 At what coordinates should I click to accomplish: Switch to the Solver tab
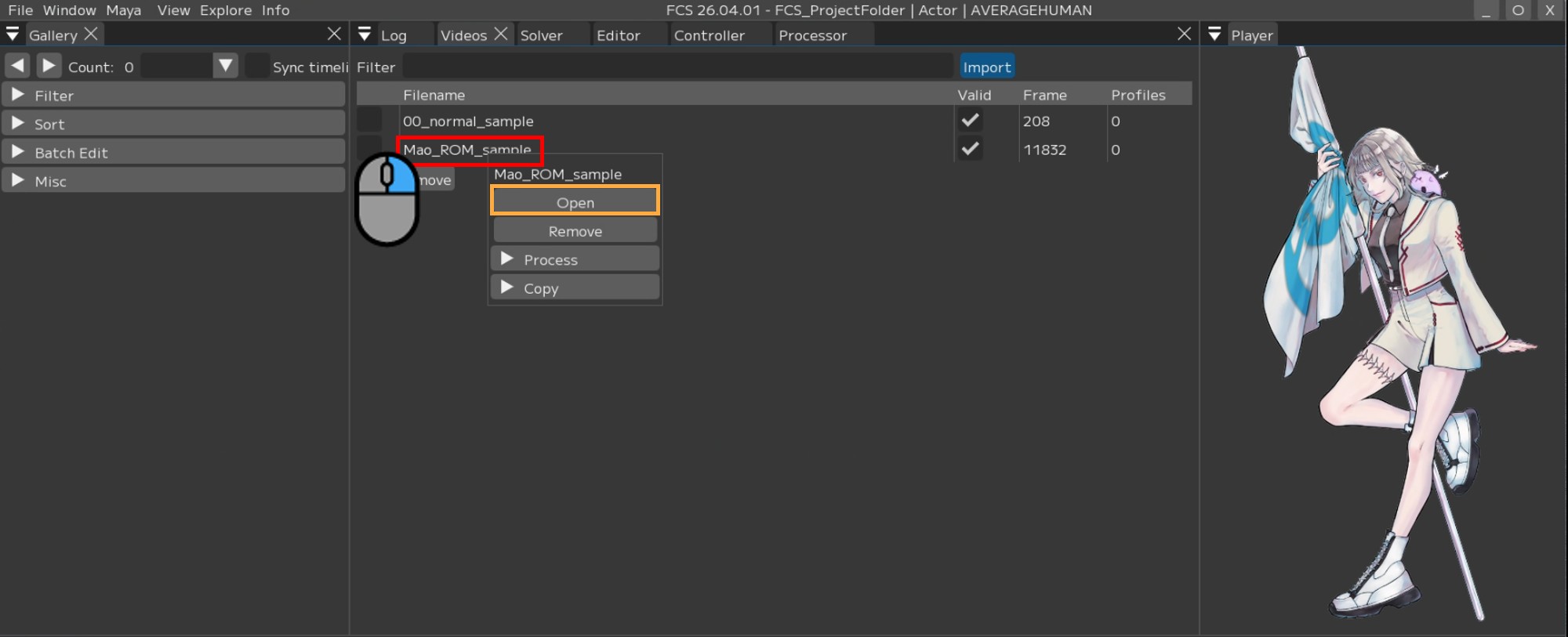point(541,35)
